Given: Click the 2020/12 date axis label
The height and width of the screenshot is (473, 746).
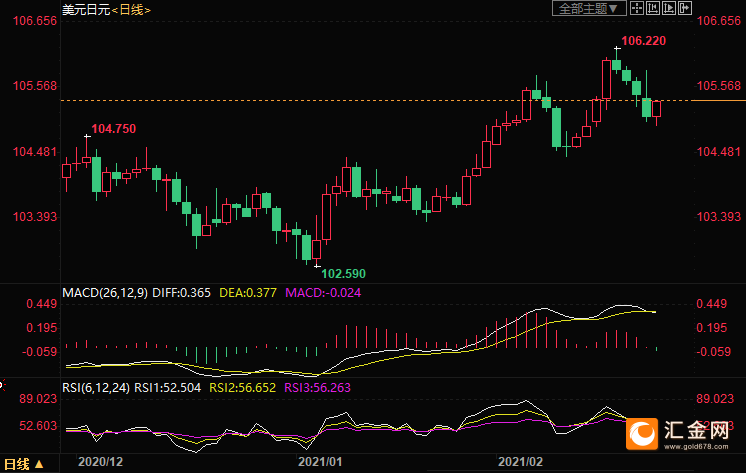Looking at the screenshot, I should [100, 462].
